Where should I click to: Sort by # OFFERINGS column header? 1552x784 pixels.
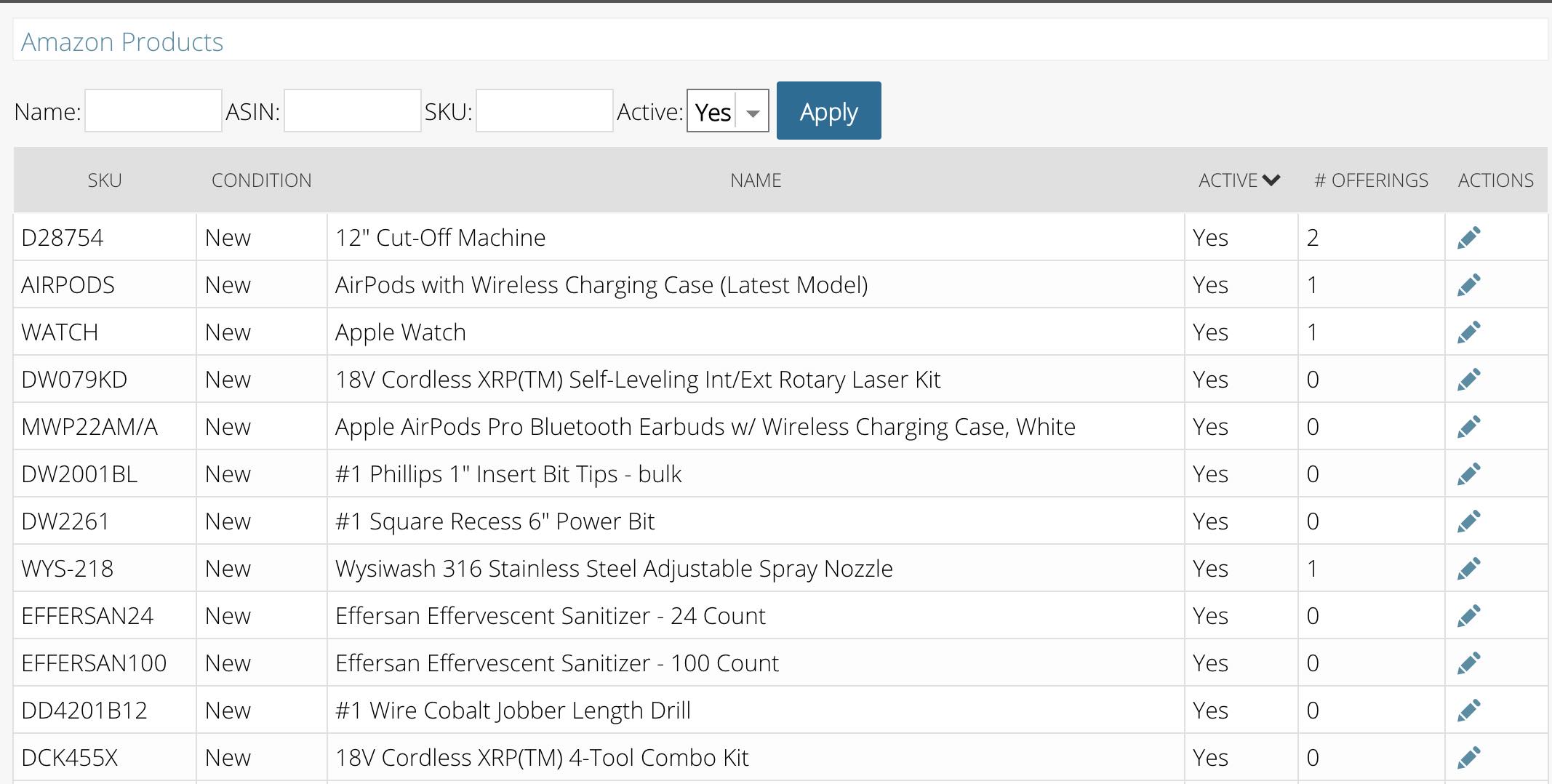tap(1371, 180)
